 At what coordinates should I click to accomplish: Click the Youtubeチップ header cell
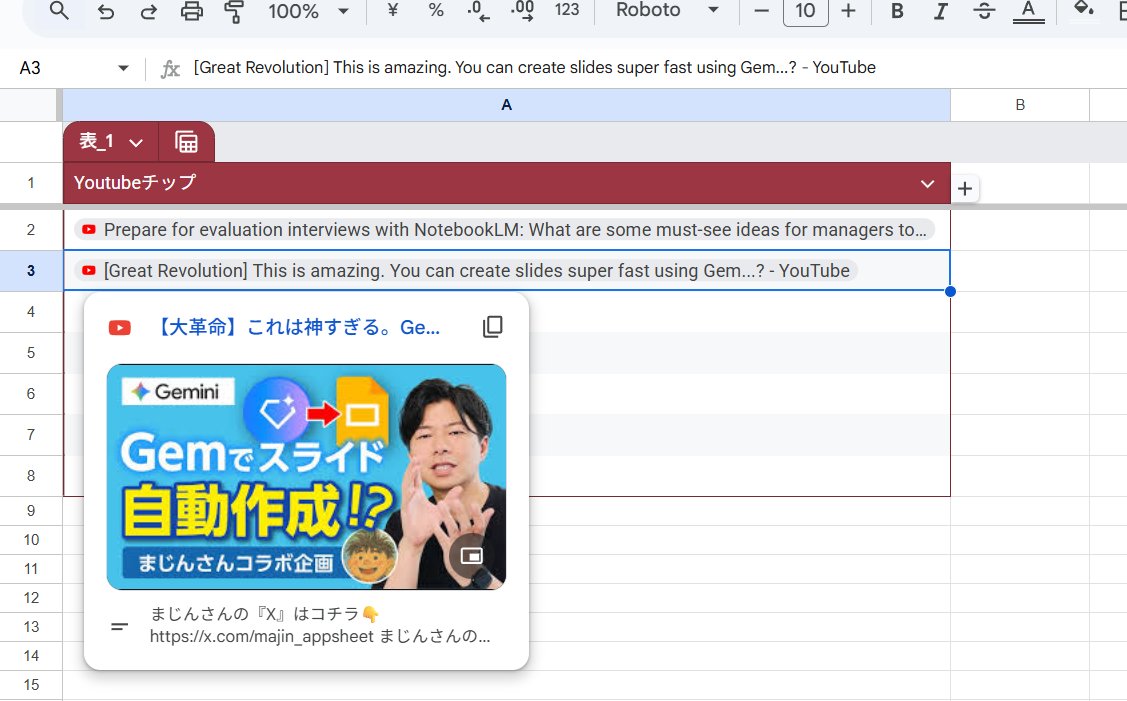[x=507, y=183]
